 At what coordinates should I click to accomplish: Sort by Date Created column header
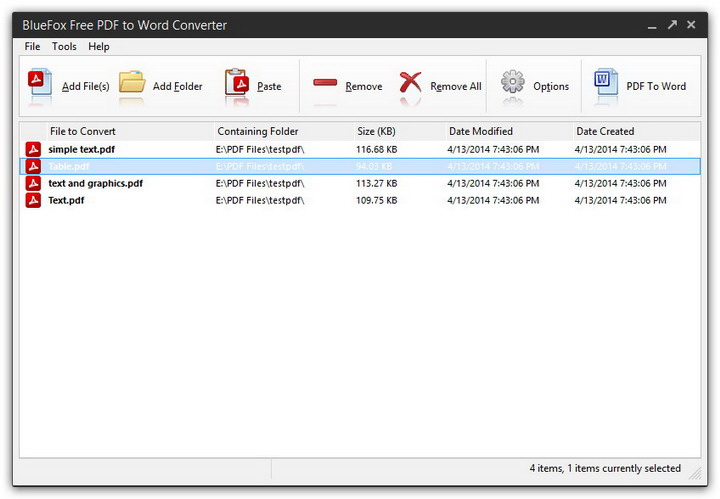[x=637, y=131]
